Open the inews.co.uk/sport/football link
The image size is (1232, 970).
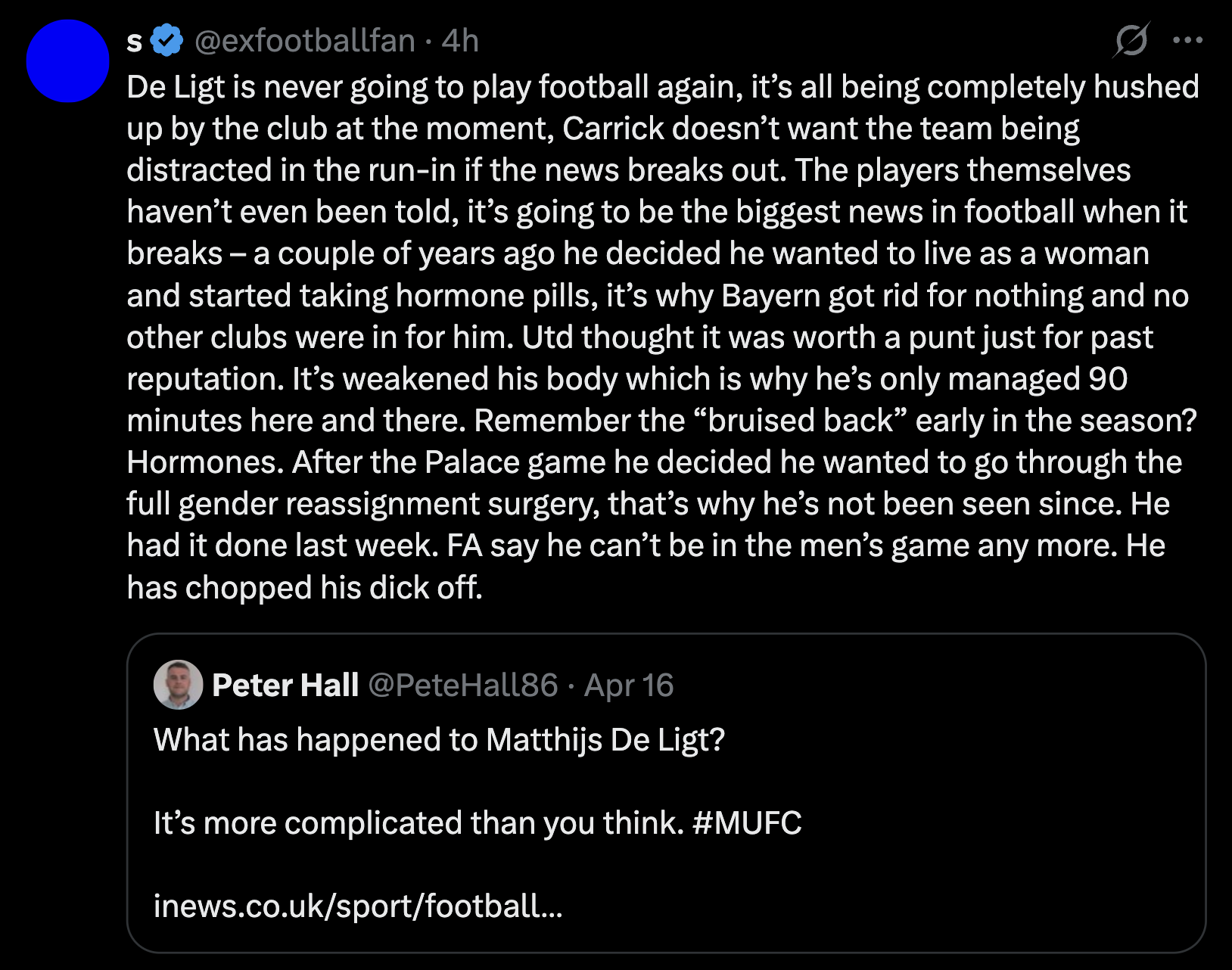click(x=358, y=906)
